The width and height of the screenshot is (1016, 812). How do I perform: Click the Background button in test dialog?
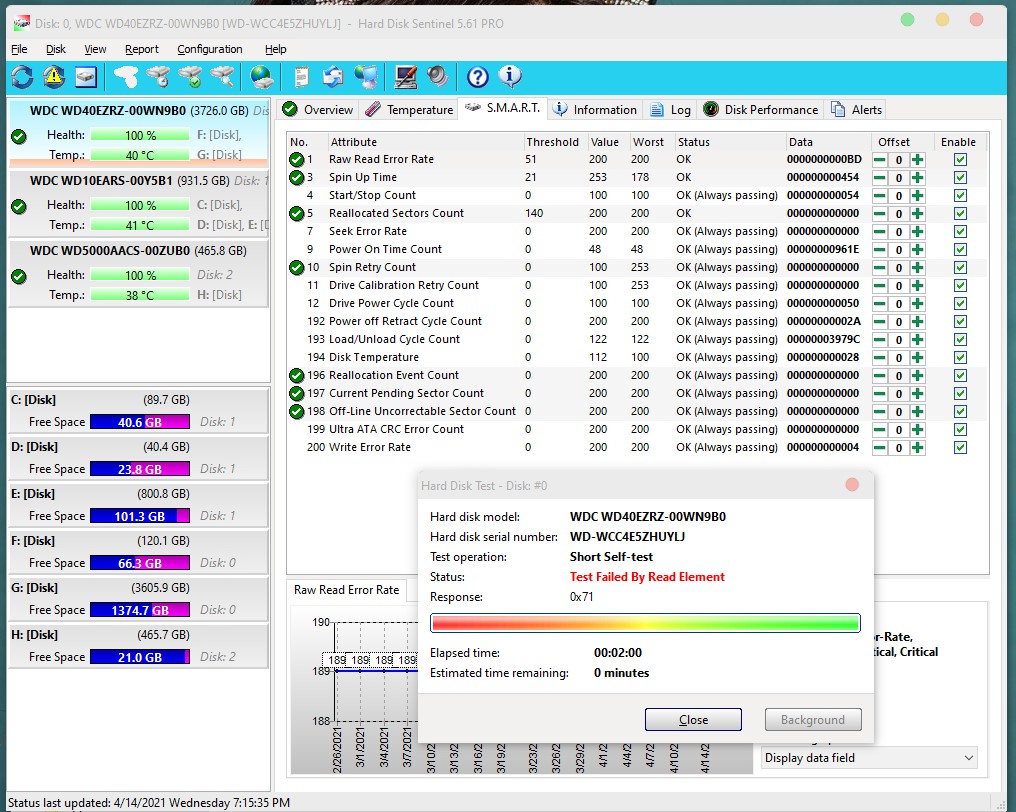[813, 719]
